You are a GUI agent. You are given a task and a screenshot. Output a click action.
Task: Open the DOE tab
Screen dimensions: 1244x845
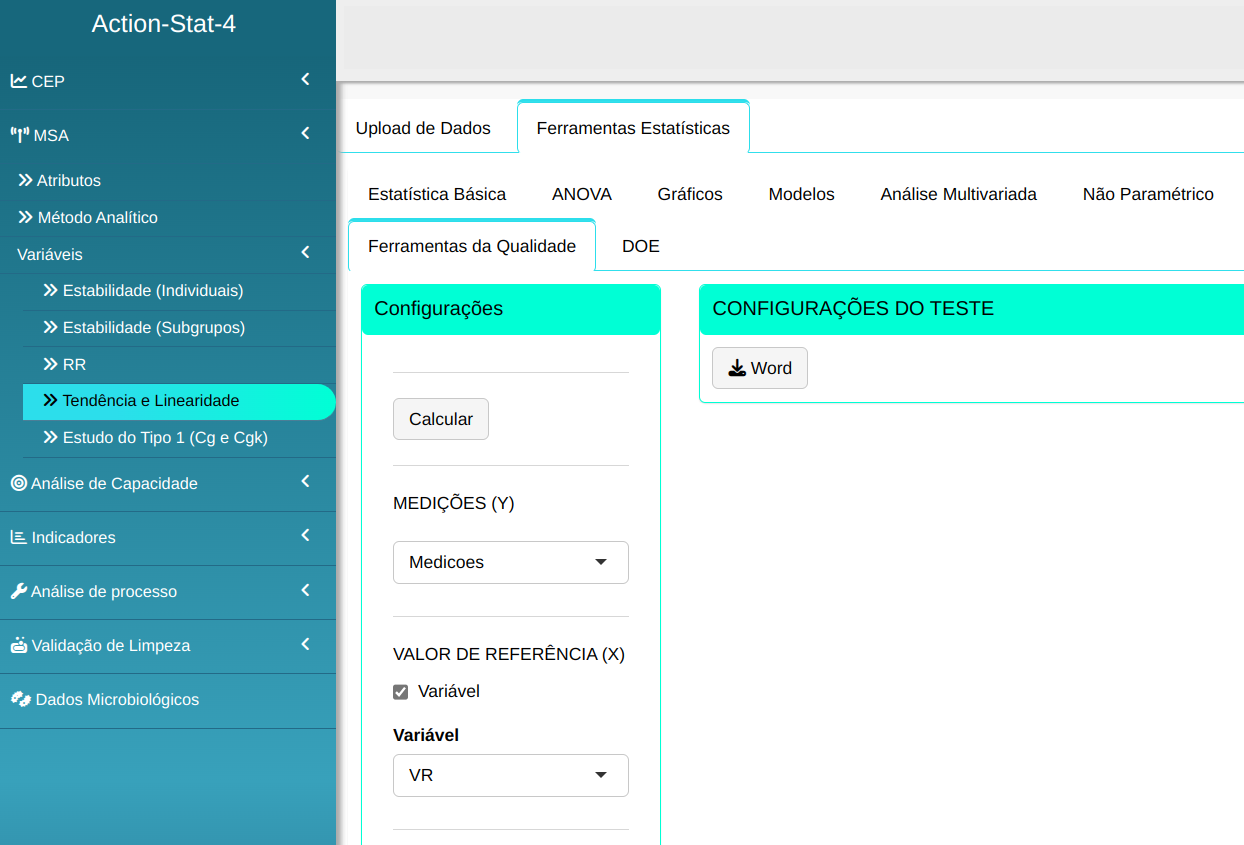640,246
